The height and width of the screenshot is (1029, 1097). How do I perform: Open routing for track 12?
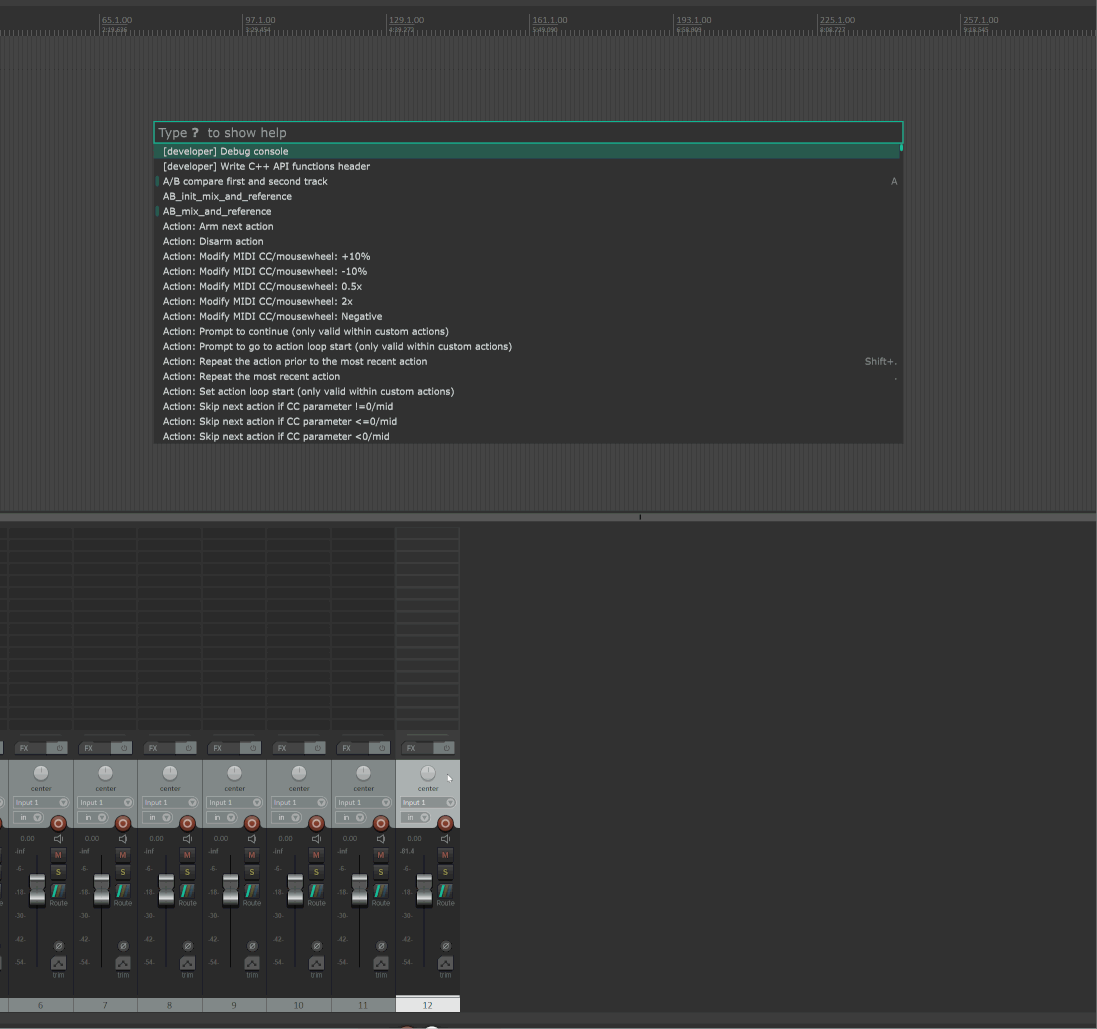click(x=445, y=891)
